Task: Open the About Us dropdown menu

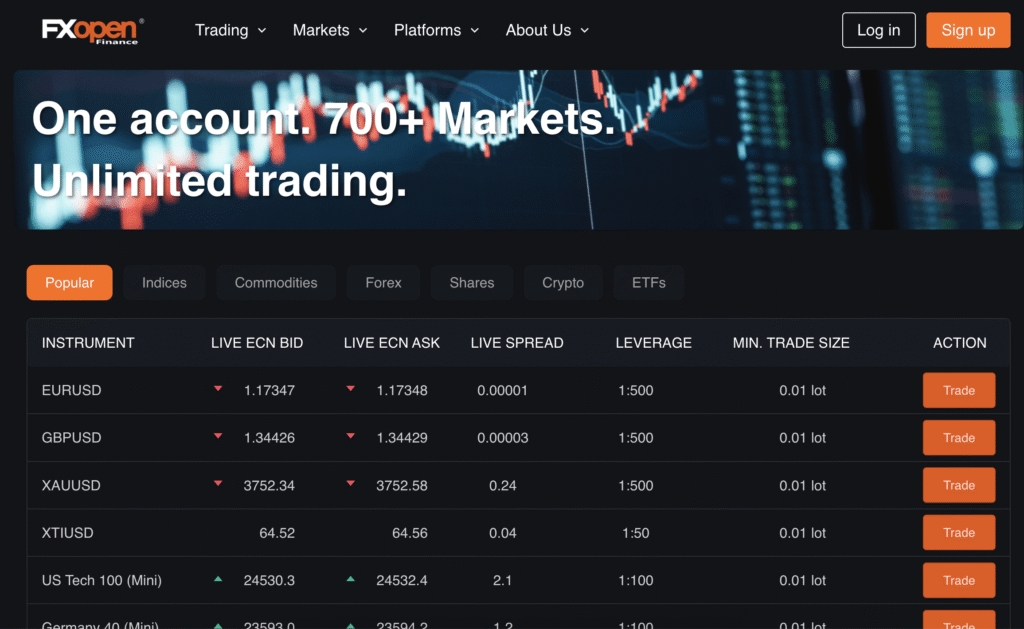Action: click(x=547, y=30)
